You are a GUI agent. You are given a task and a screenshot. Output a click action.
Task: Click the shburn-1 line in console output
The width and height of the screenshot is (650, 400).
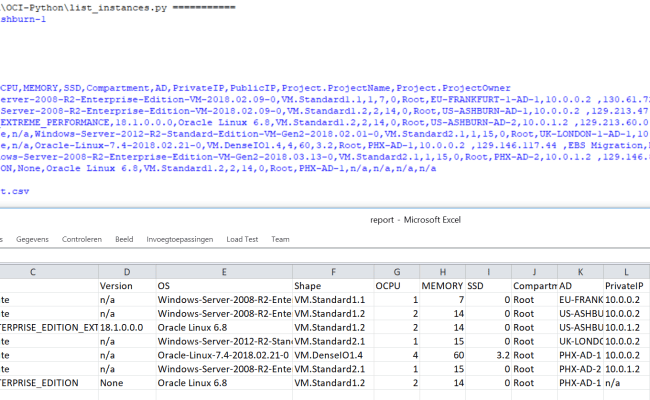pos(23,19)
